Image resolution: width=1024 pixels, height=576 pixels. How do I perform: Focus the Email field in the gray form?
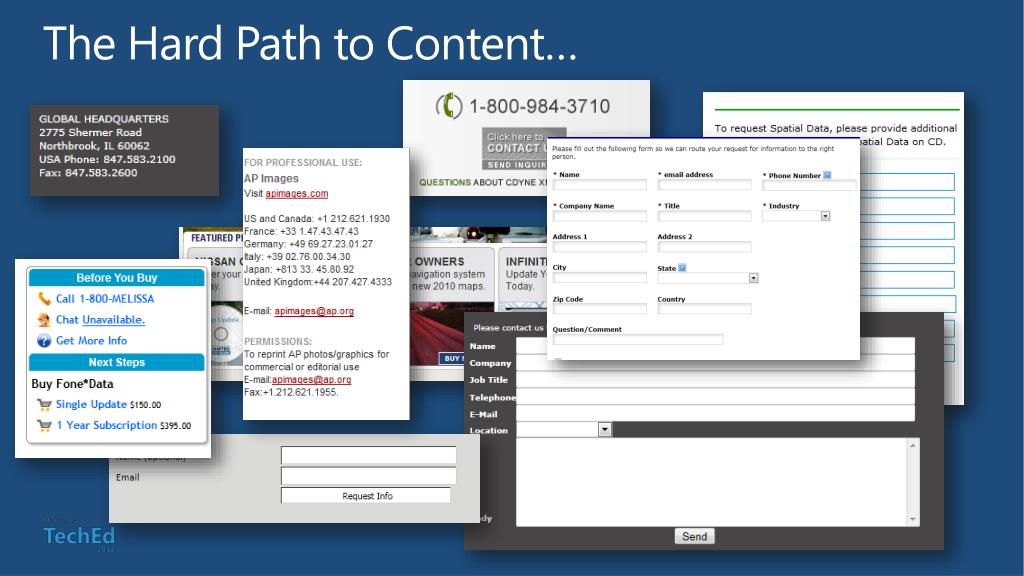click(x=368, y=475)
